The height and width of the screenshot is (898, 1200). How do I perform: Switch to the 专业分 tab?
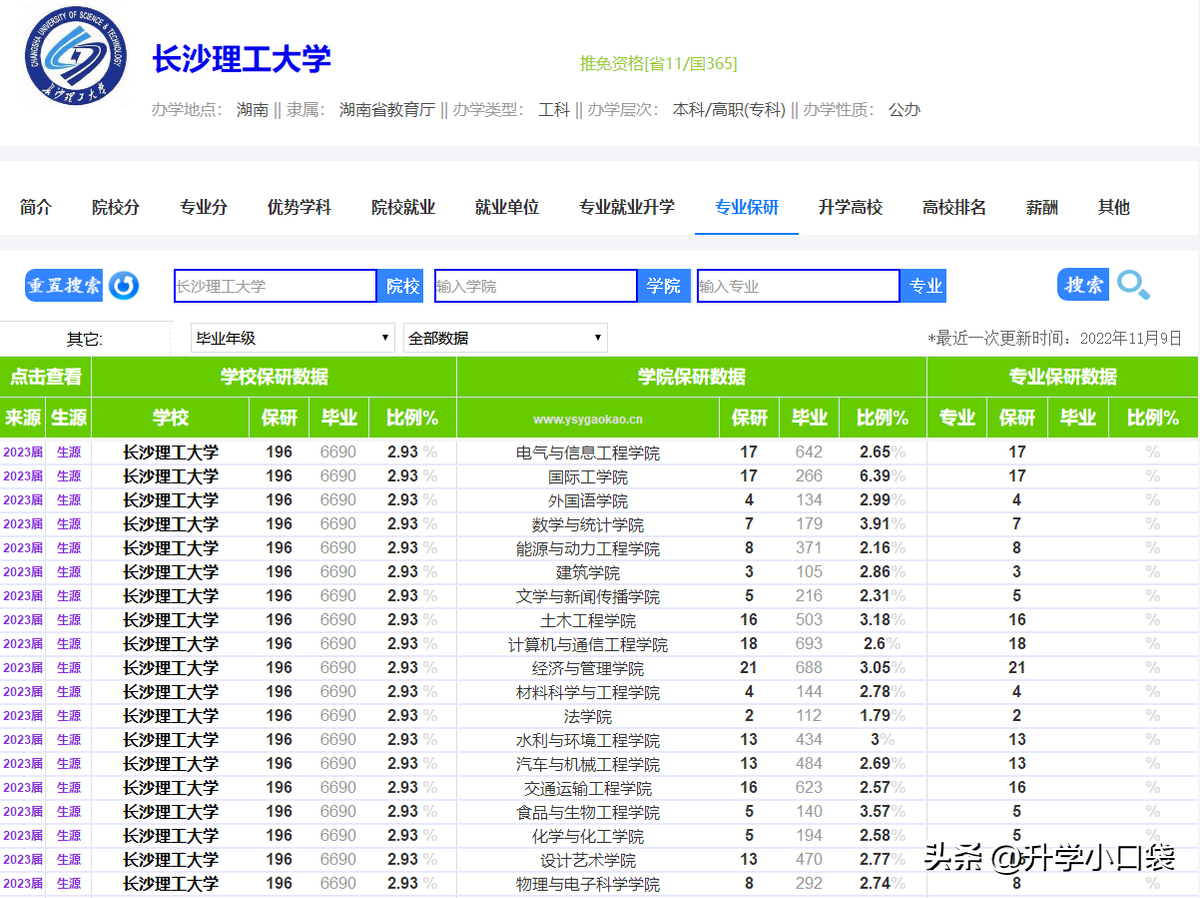coord(204,207)
